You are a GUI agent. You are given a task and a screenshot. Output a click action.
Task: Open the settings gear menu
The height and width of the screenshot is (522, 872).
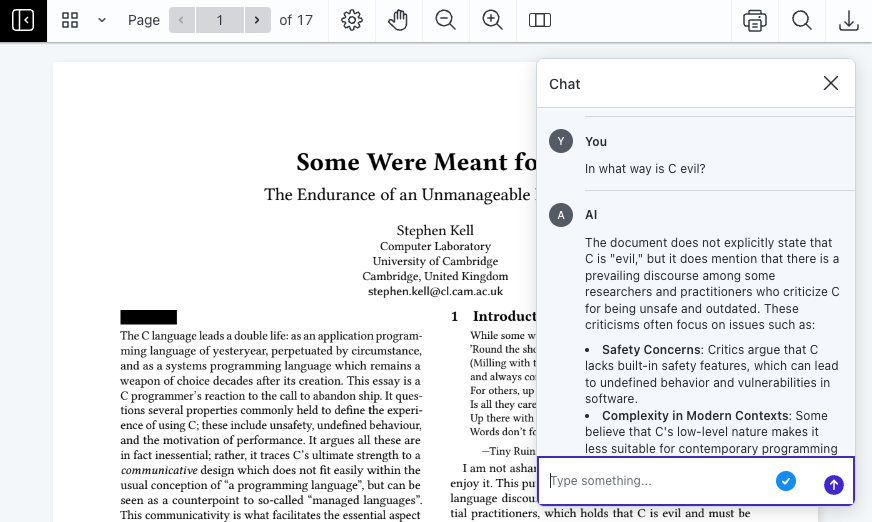[351, 21]
